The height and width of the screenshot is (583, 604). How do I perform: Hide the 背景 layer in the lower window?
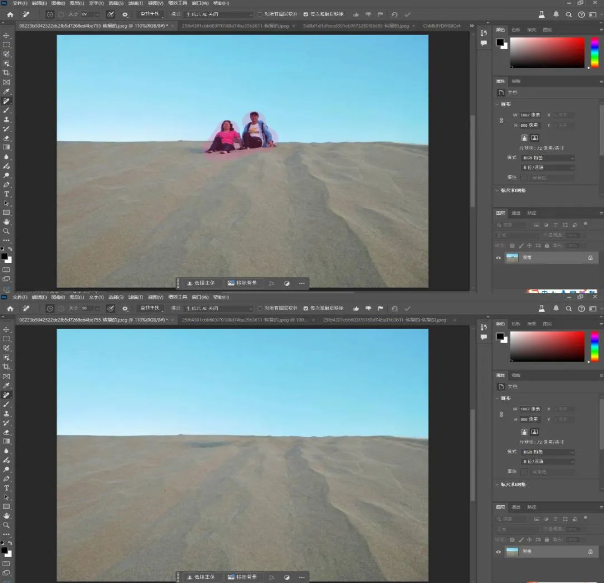point(499,551)
